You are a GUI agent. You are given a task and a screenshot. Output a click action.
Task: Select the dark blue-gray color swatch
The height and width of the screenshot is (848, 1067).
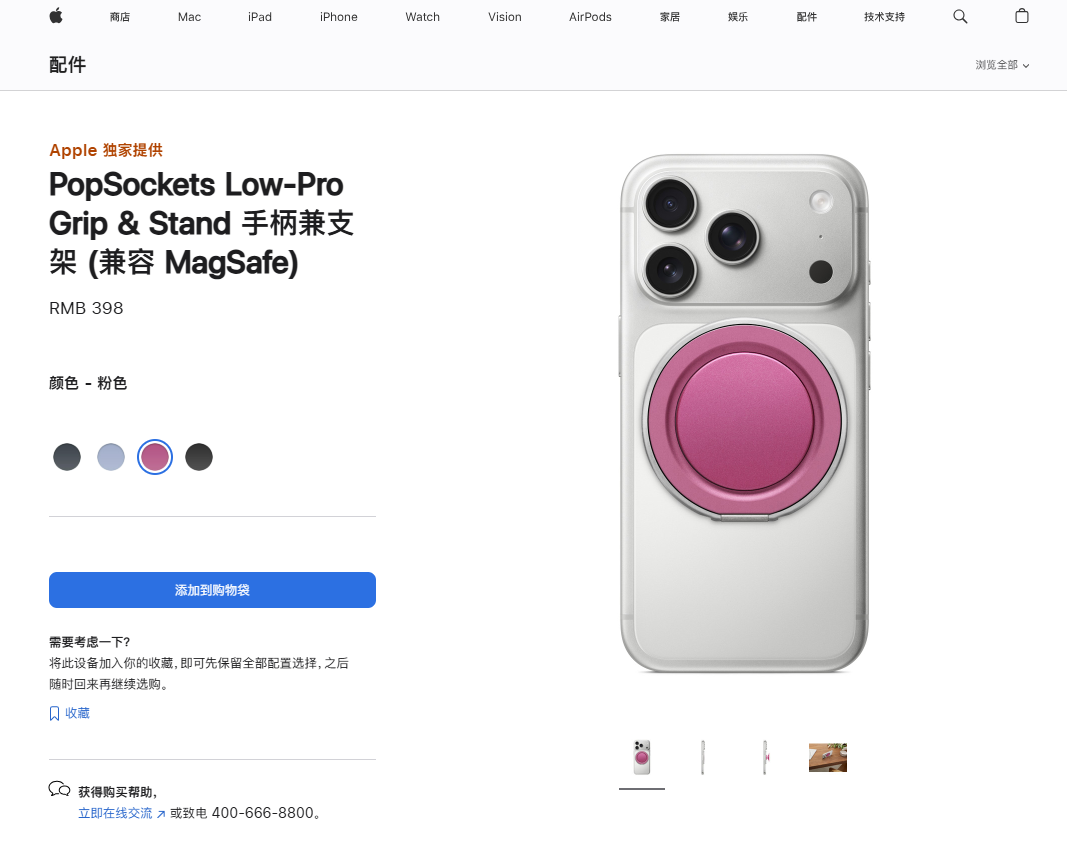coord(67,457)
